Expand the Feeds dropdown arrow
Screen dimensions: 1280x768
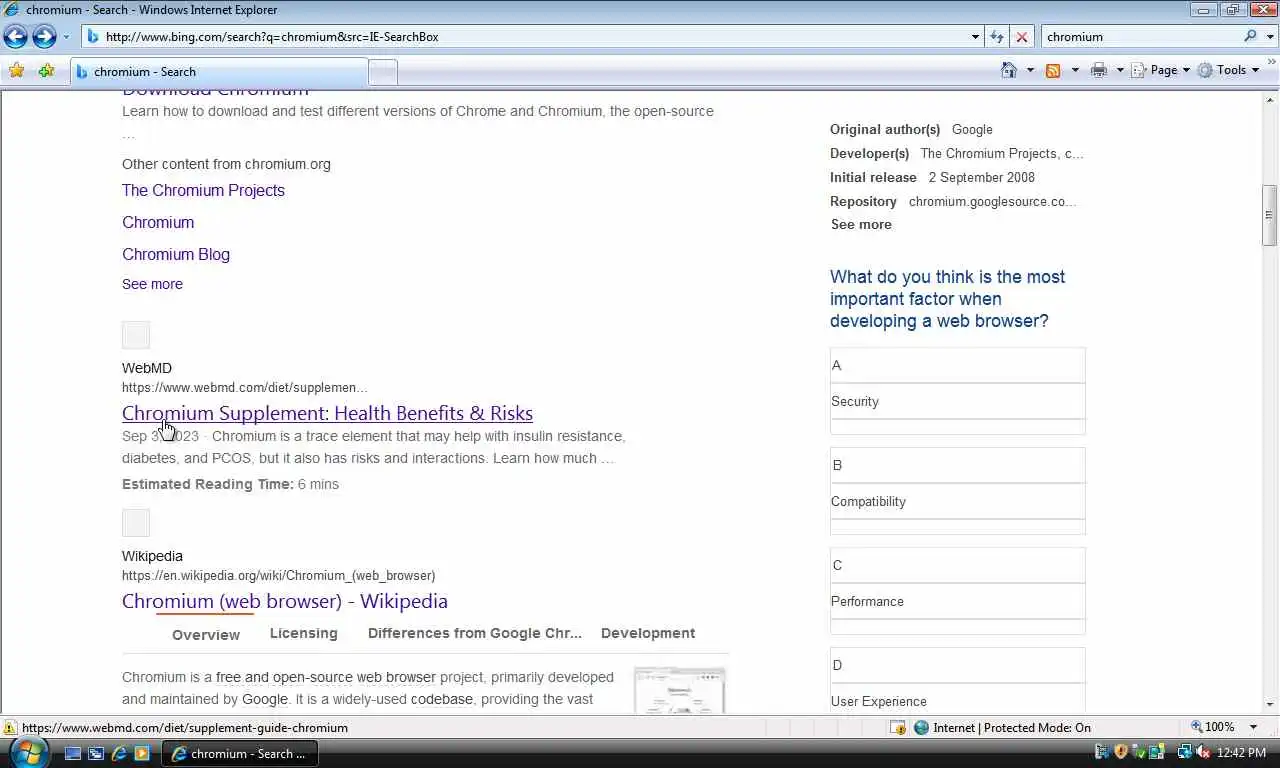click(x=1075, y=70)
